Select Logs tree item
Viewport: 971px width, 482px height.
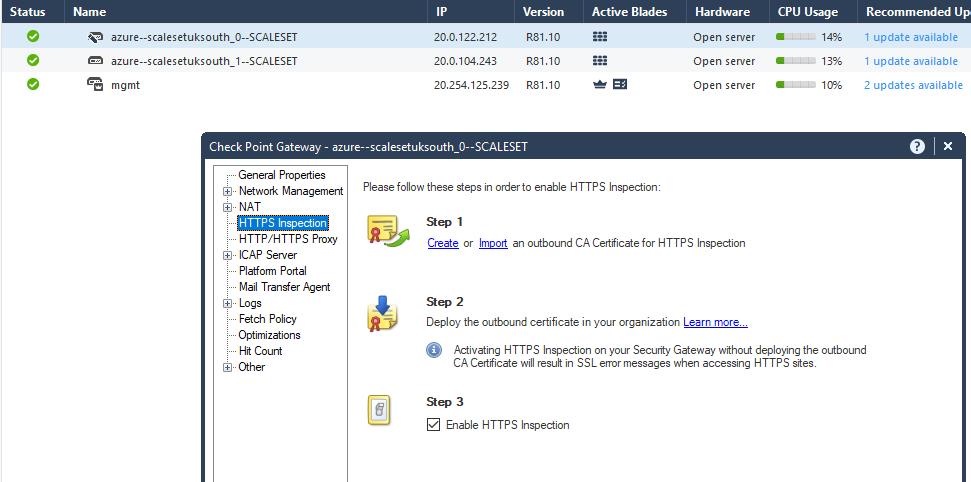[x=250, y=304]
